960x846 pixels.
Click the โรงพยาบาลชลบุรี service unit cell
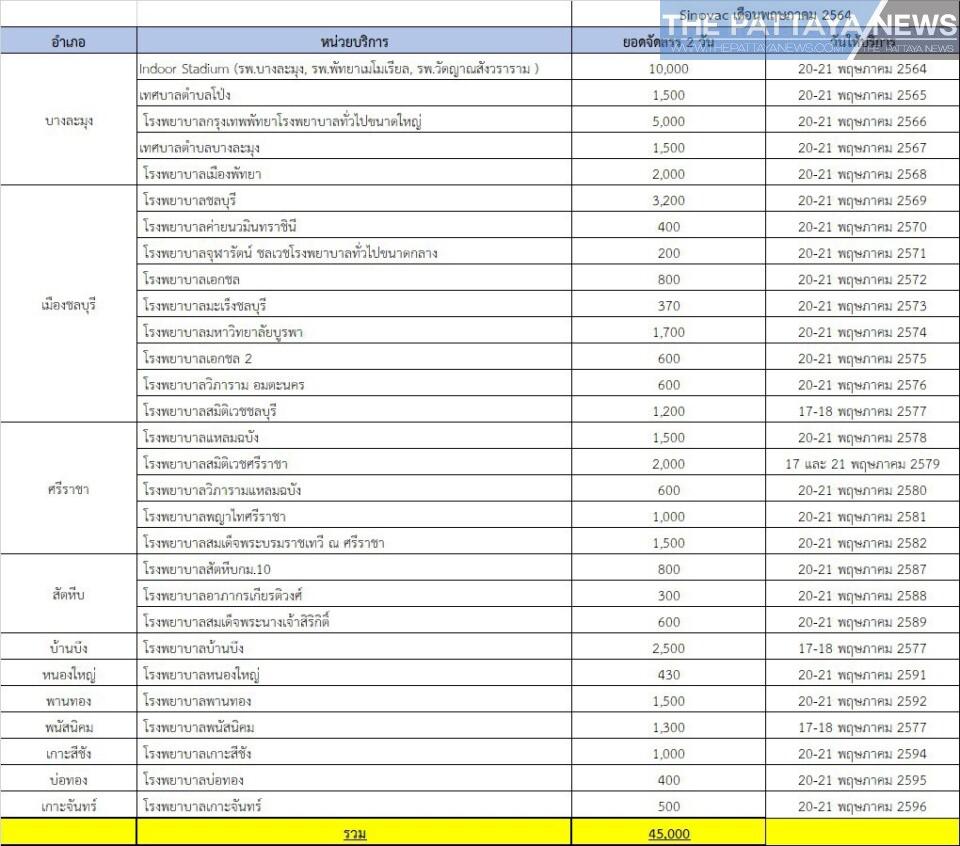354,200
